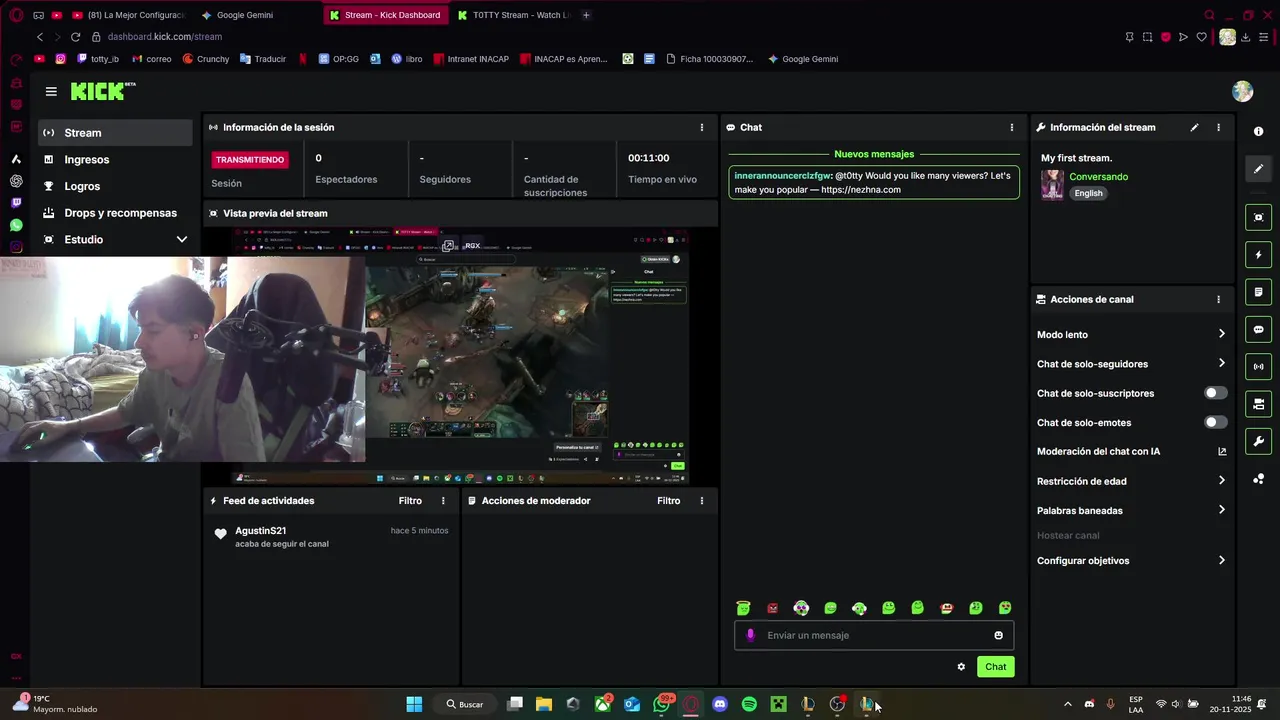
Task: Switch to the T0TTY Stream browser tab
Action: click(x=514, y=15)
